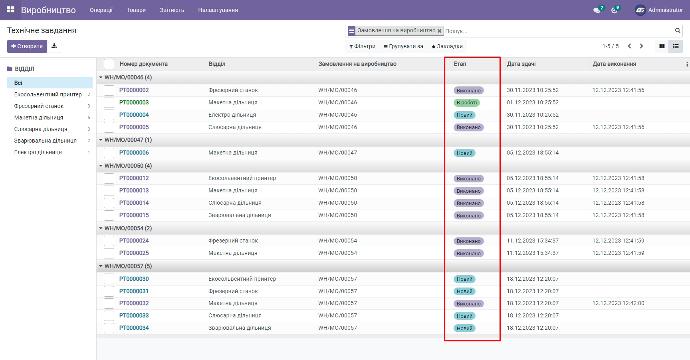Screen dimensions: 690x360
Task: Open record PT0000031
Action: (x=134, y=291)
